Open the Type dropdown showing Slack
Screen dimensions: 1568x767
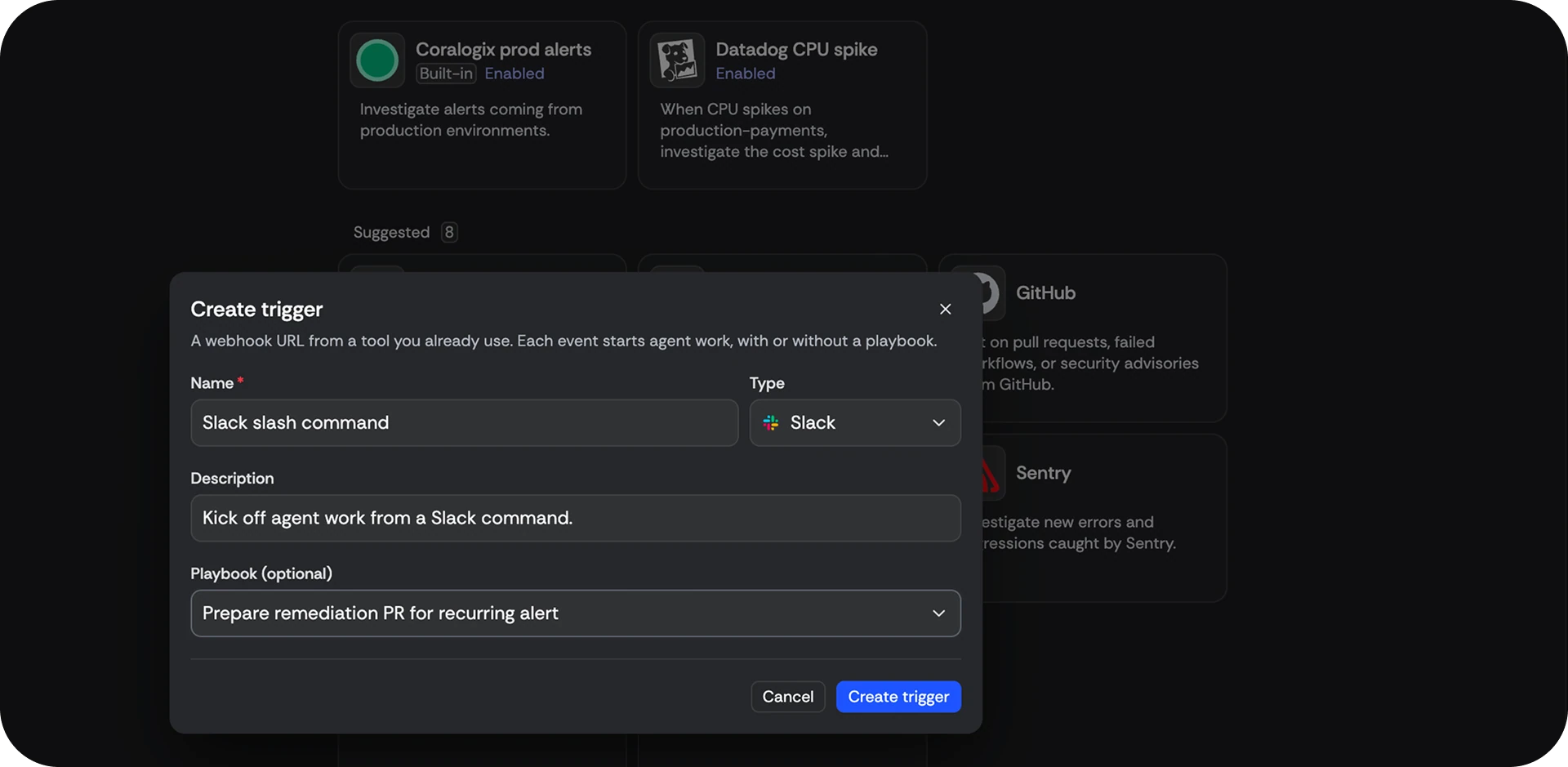[x=854, y=422]
